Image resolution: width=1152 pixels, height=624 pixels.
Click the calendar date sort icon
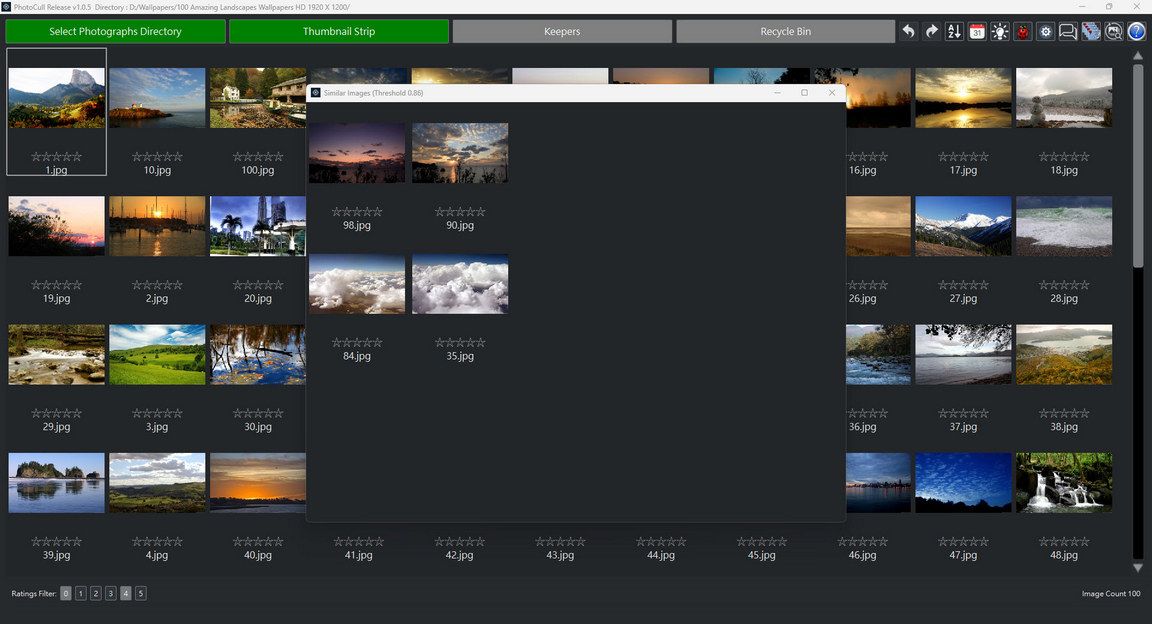pos(977,32)
